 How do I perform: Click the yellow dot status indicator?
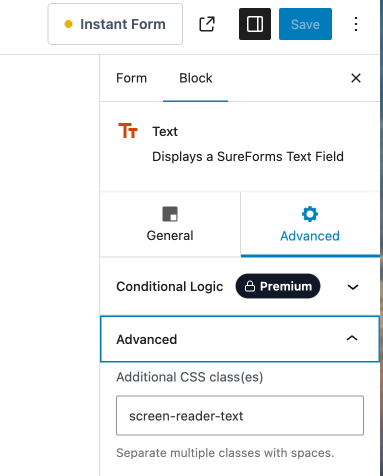tap(68, 24)
